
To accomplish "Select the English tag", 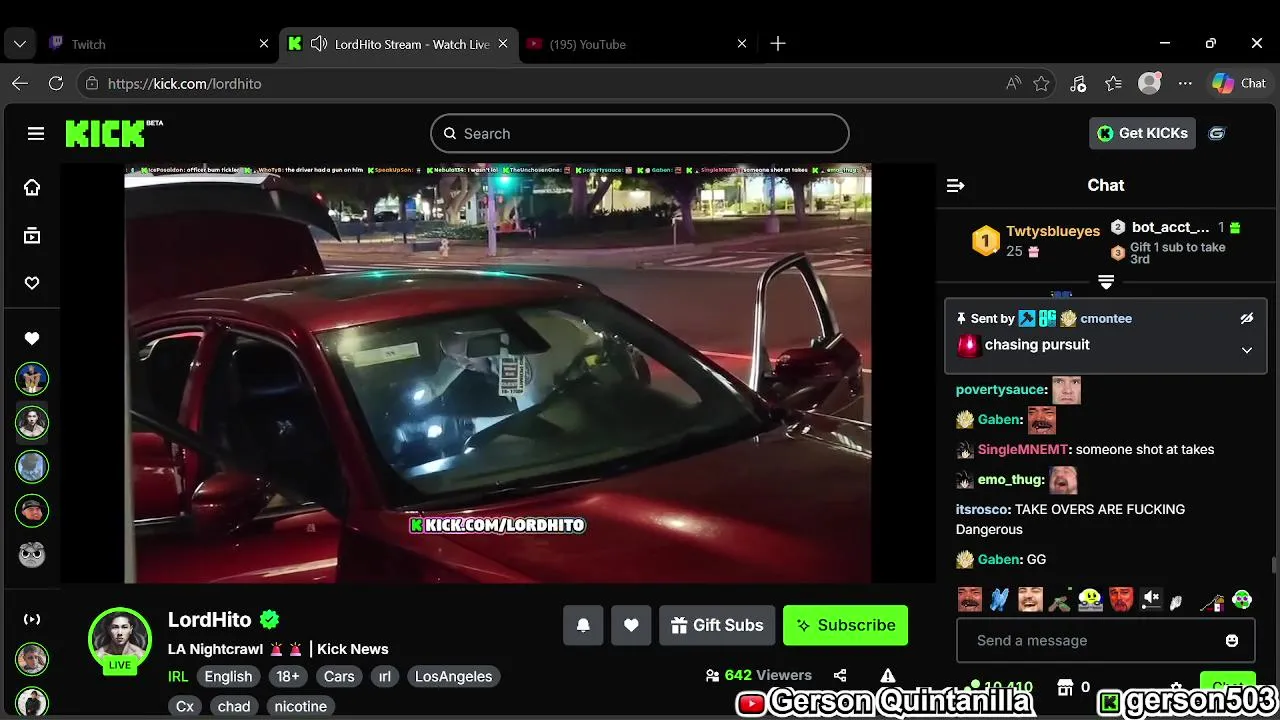I will (228, 676).
